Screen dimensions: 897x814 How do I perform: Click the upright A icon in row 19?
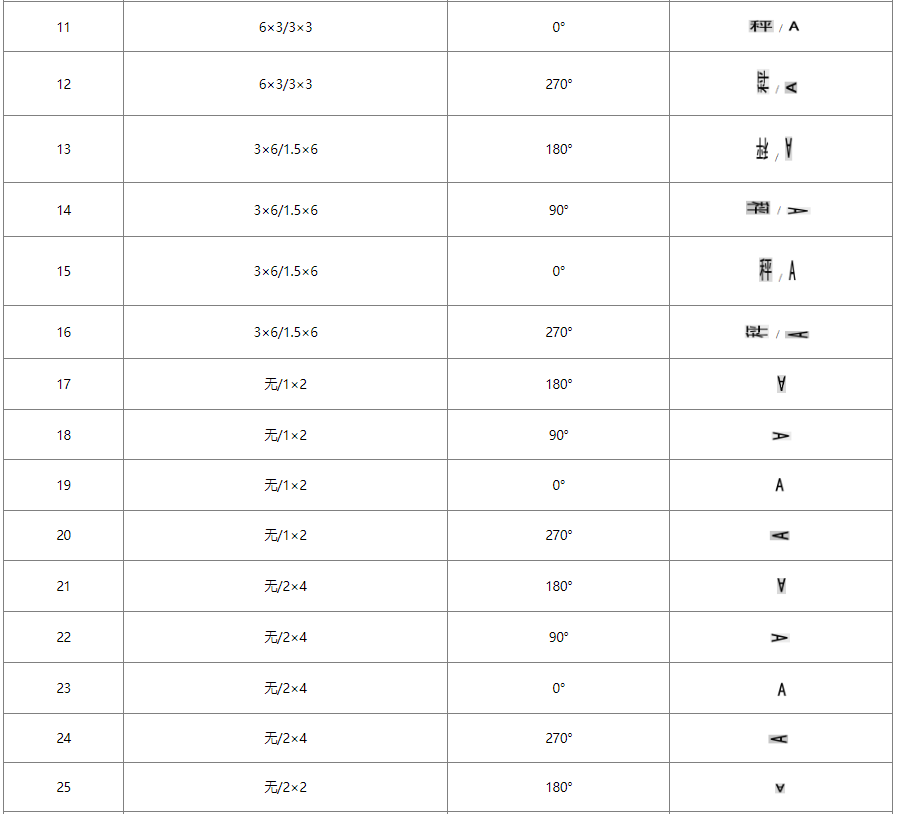780,485
